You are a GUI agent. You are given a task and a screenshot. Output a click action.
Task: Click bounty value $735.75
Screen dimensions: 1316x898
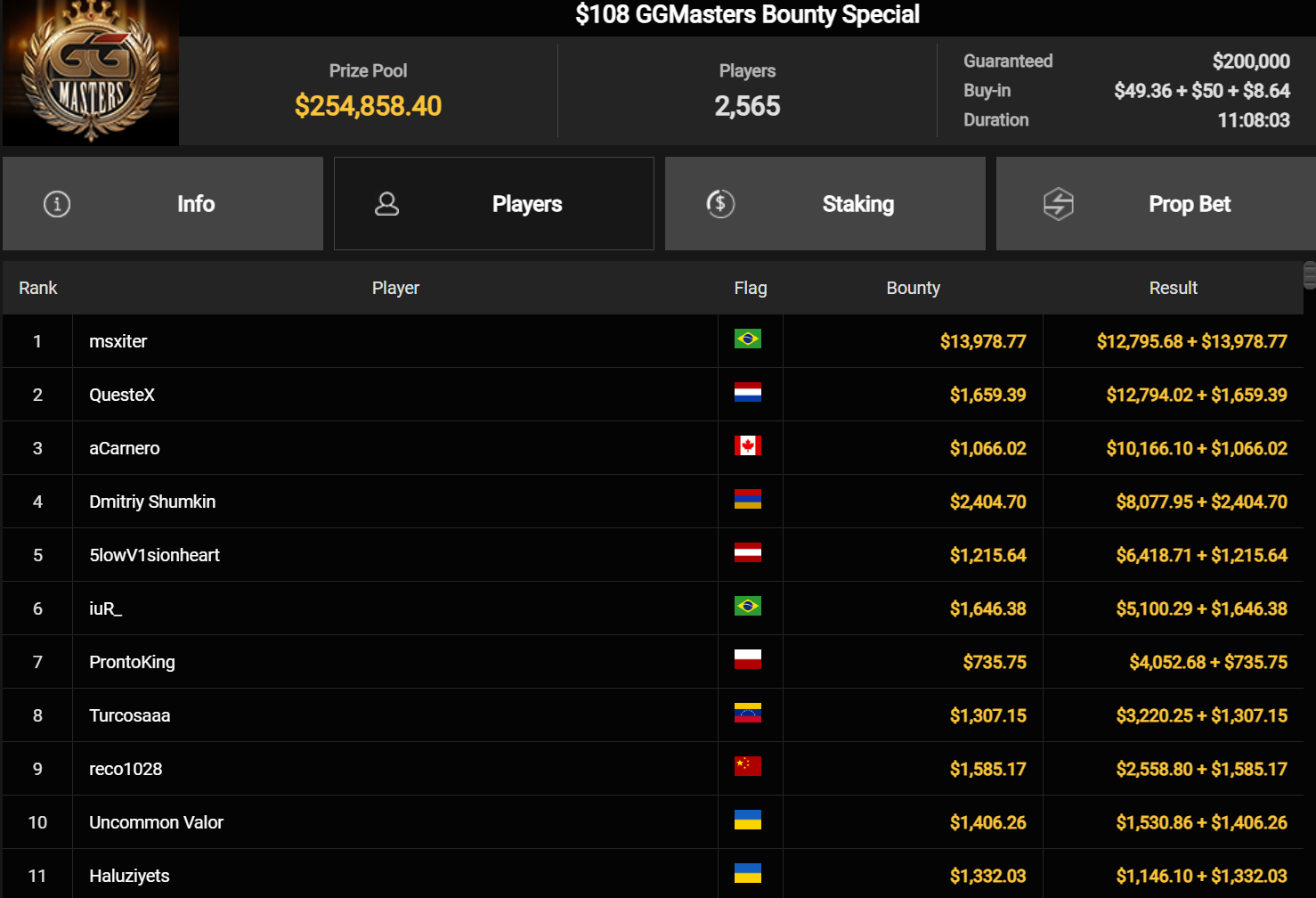click(x=995, y=662)
